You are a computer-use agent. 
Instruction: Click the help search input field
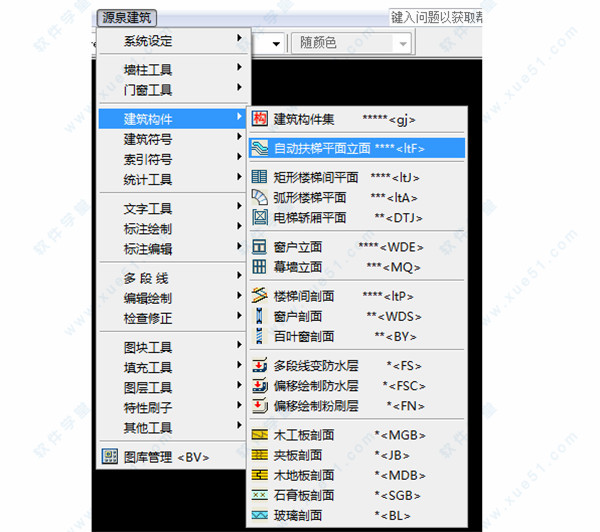[435, 17]
